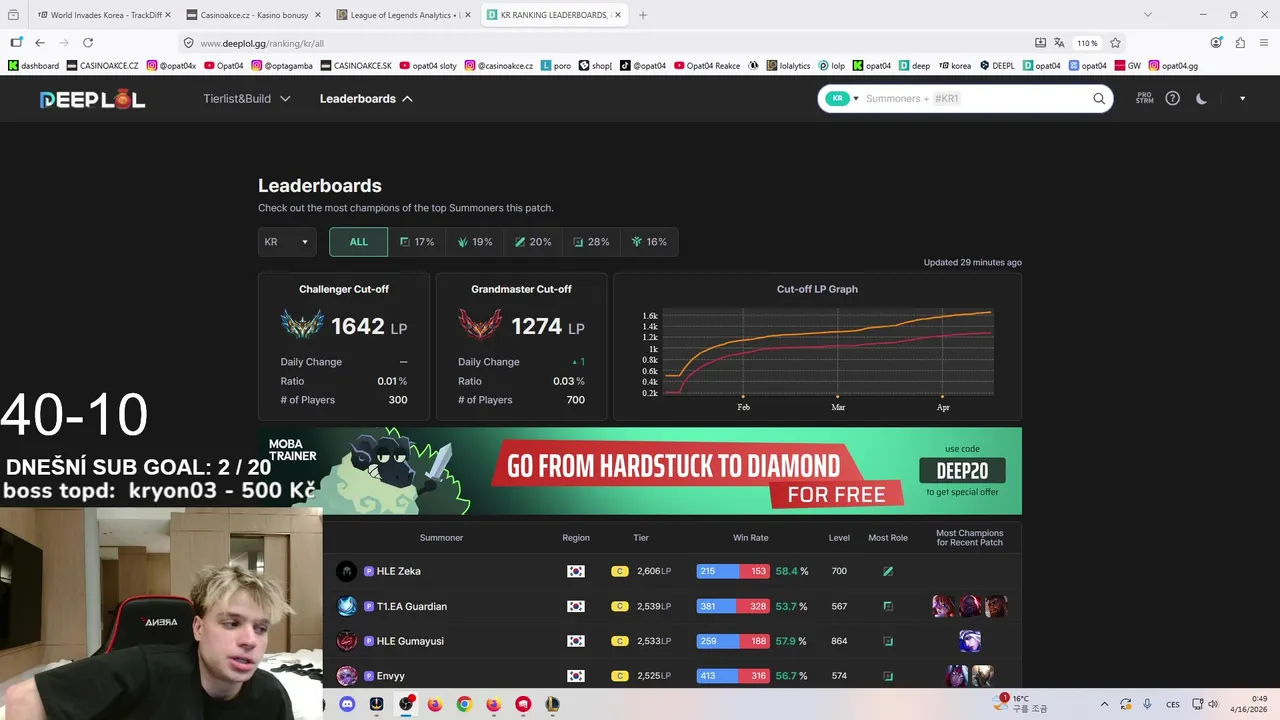
Task: Open the lolalytics bookmark
Action: click(x=788, y=66)
